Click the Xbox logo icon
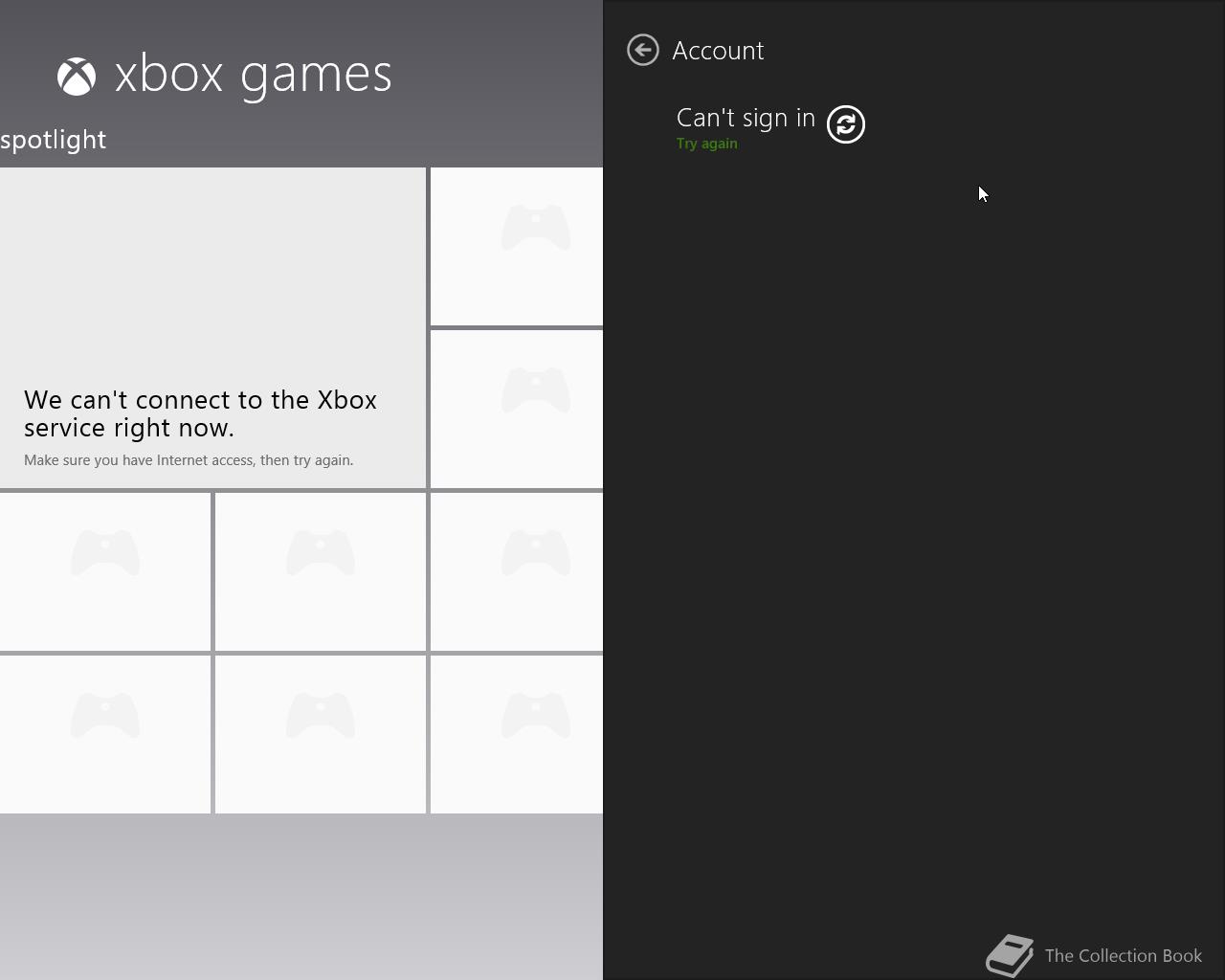The width and height of the screenshot is (1225, 980). point(77,77)
